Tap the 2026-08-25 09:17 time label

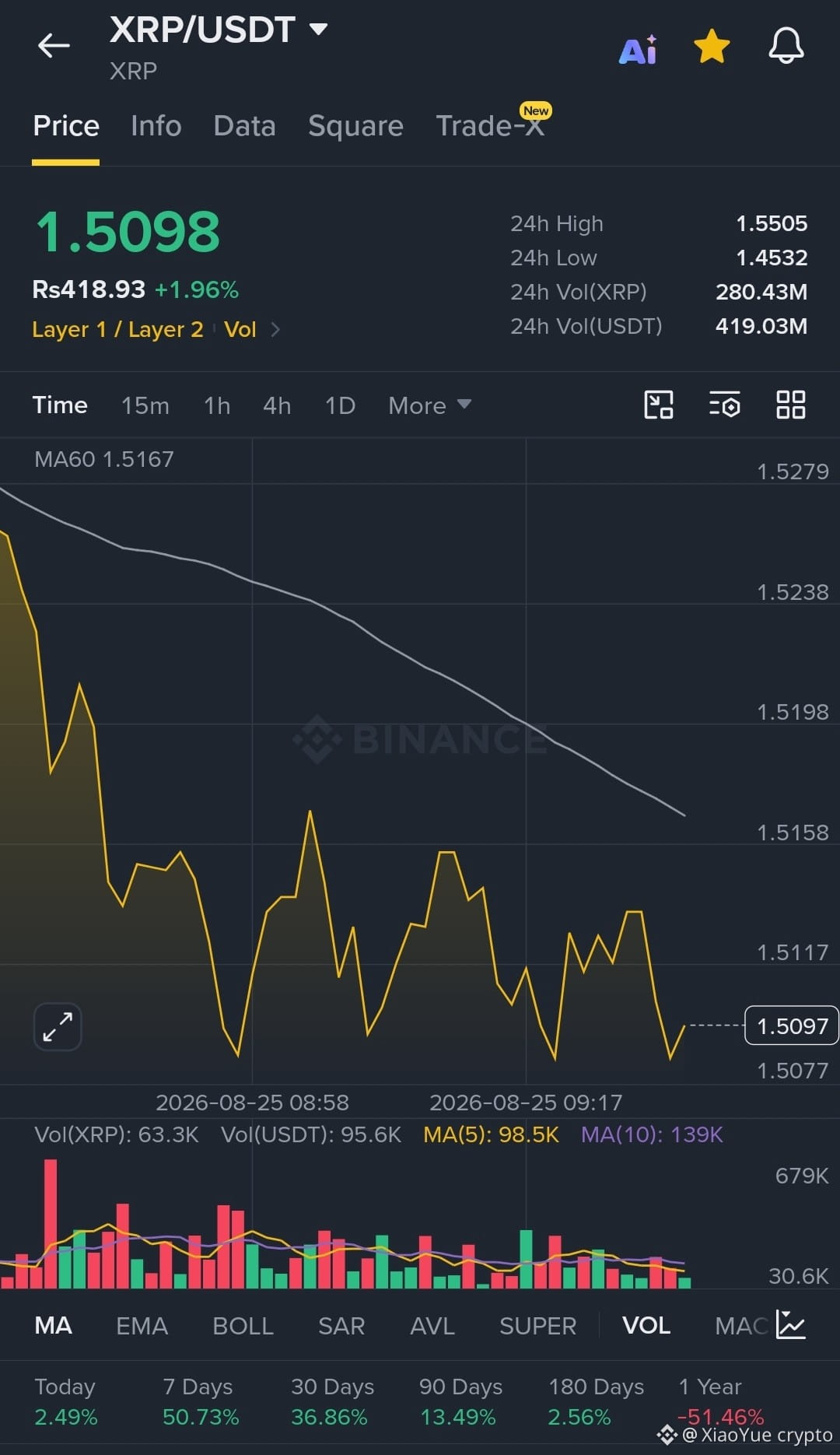526,1103
